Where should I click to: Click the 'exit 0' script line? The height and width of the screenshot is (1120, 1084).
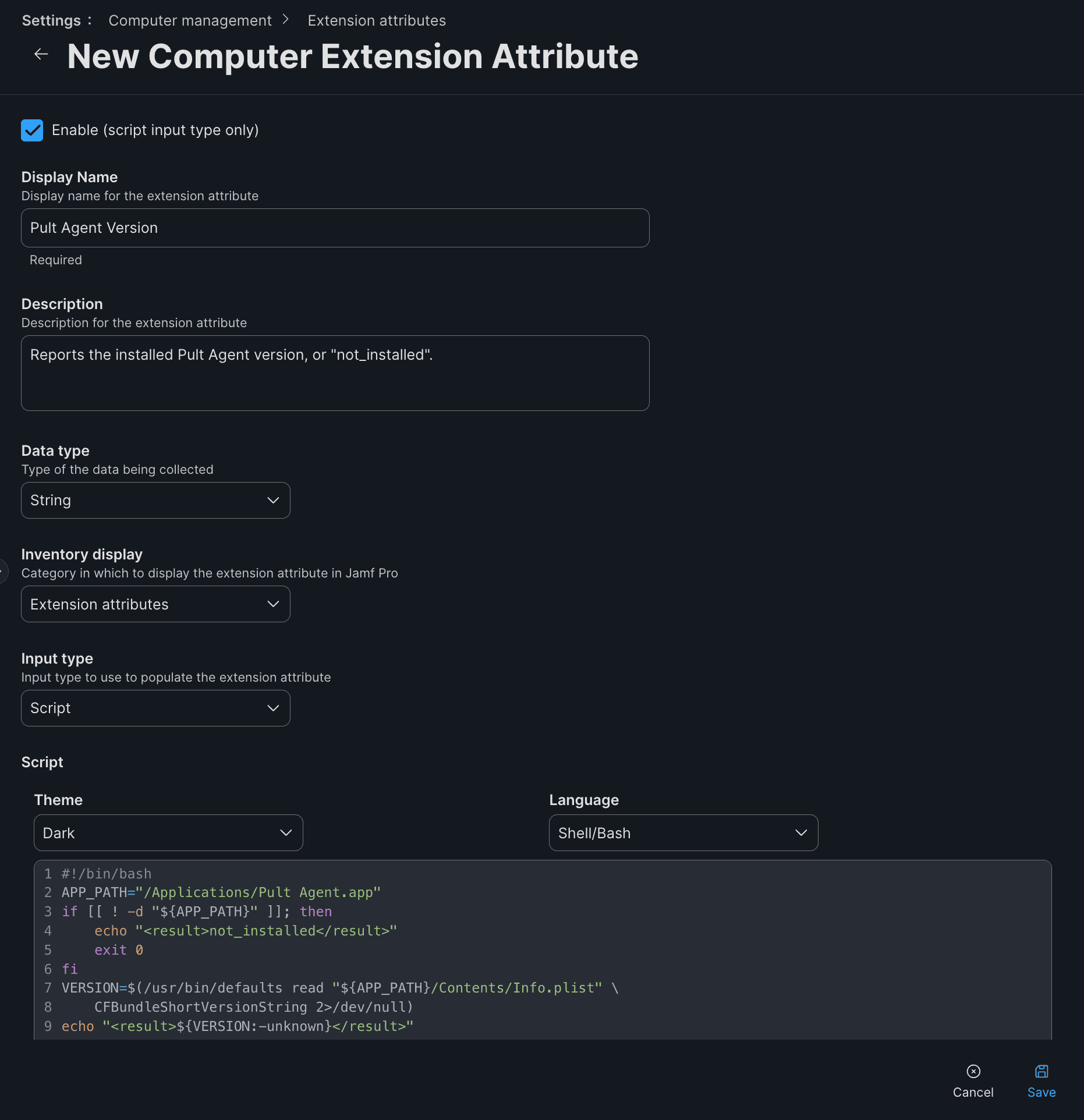pyautogui.click(x=119, y=950)
